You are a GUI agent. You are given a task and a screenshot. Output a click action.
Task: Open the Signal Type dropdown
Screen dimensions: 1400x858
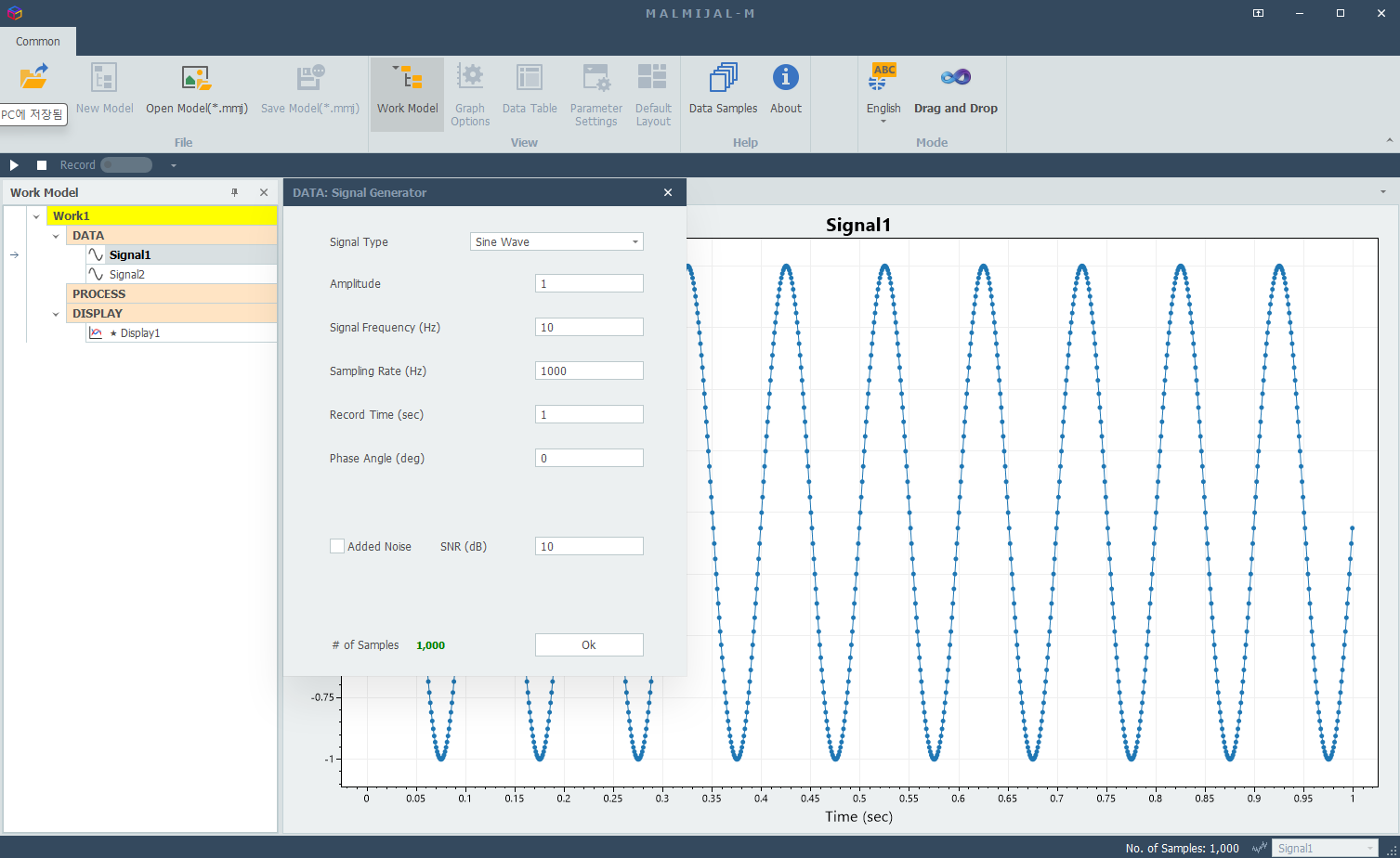(x=556, y=241)
